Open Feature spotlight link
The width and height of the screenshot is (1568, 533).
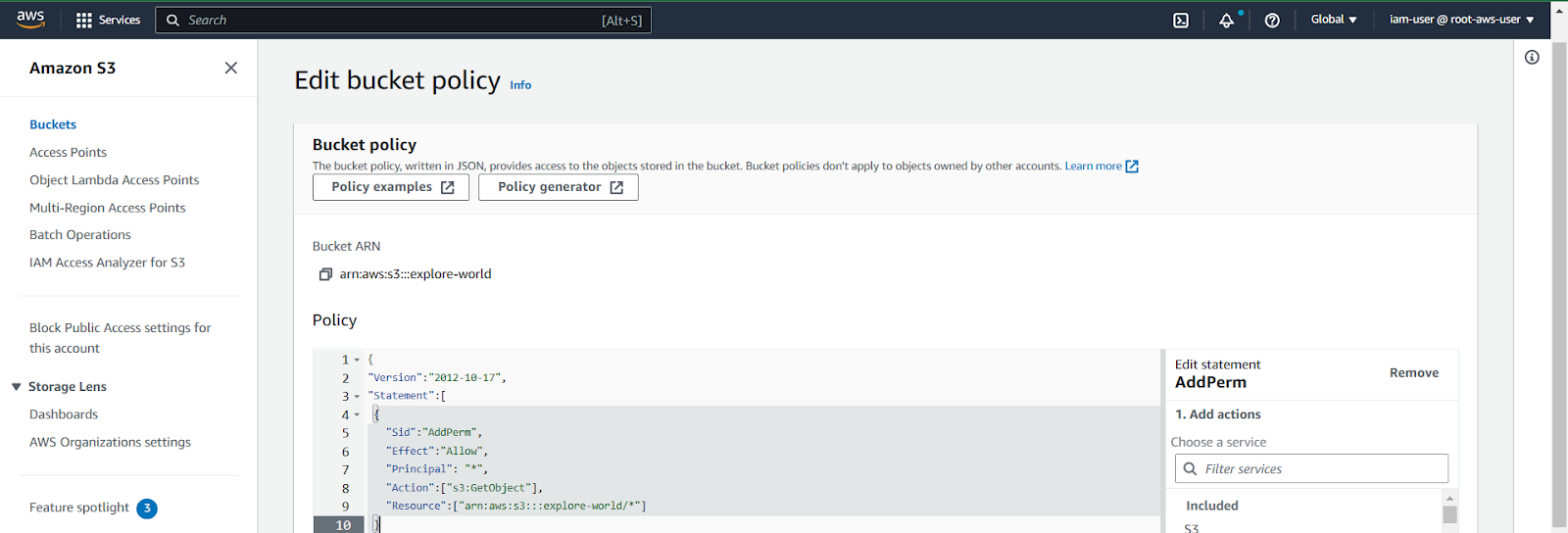[78, 508]
